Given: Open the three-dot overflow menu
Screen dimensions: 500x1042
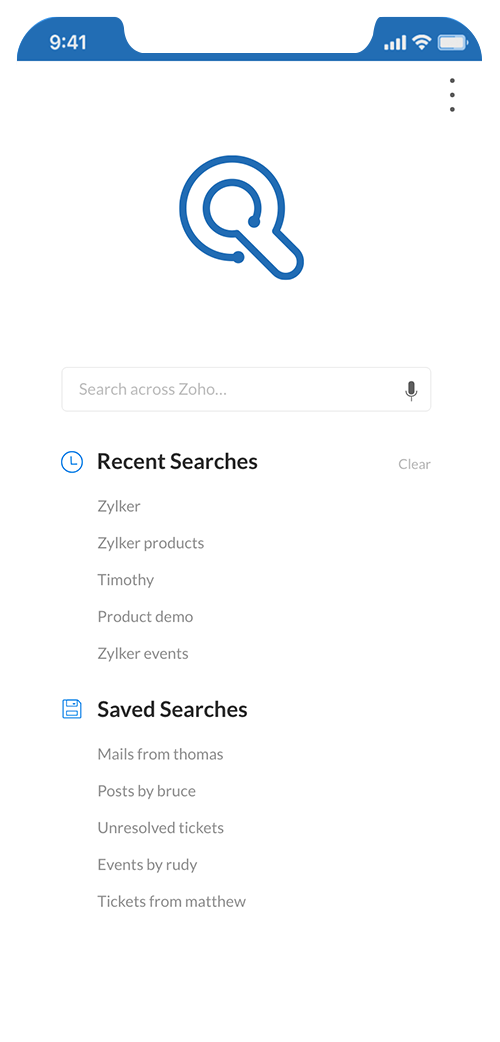Looking at the screenshot, I should [x=452, y=95].
